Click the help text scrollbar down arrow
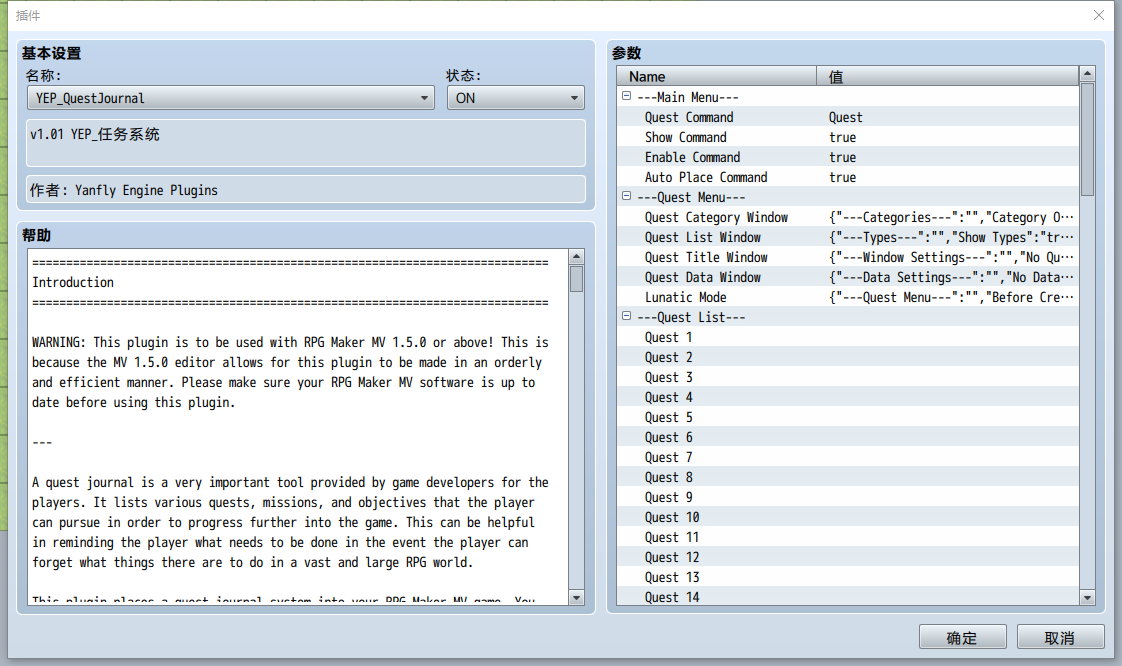1122x666 pixels. click(576, 597)
